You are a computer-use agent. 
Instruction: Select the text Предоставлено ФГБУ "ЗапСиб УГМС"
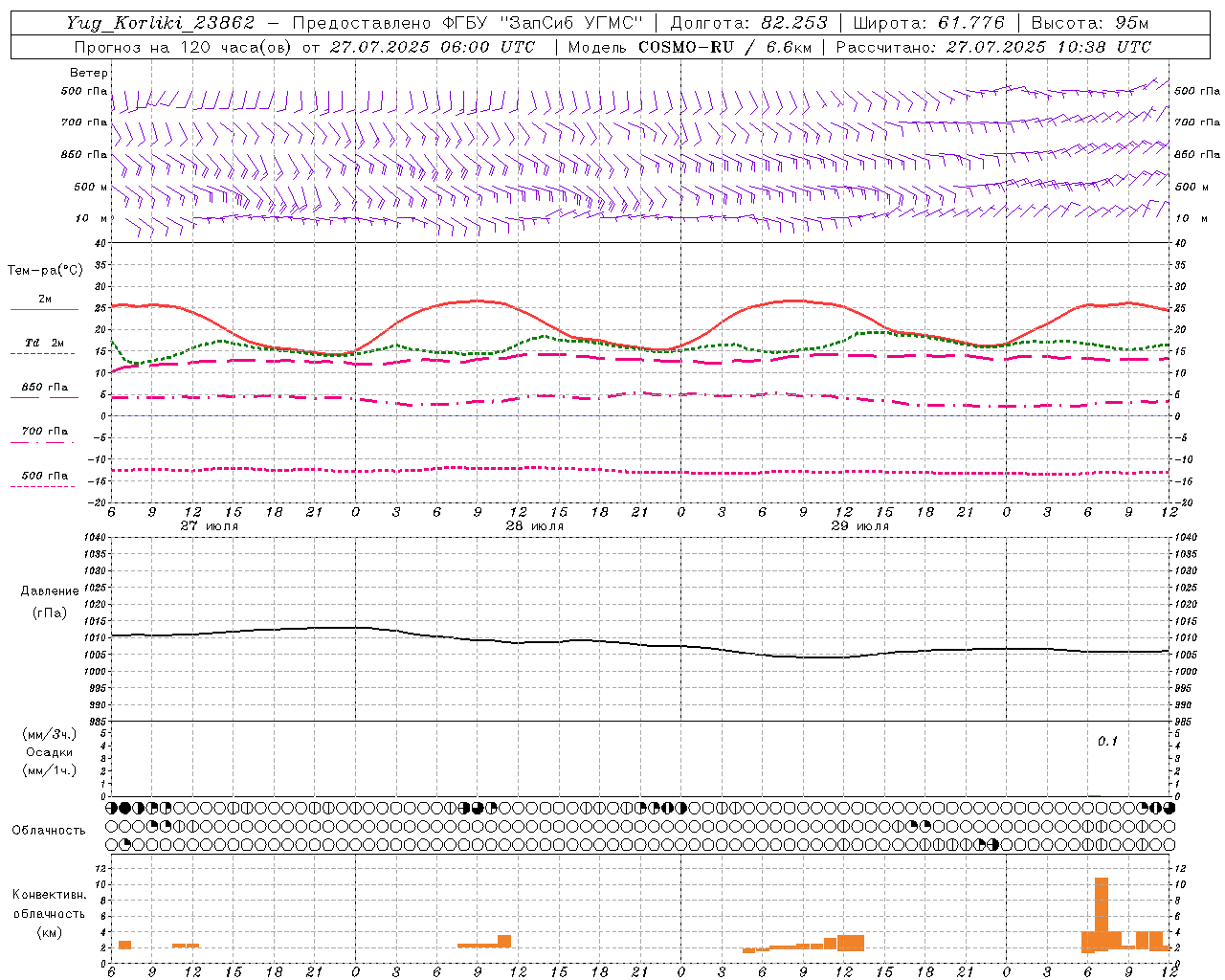[x=467, y=23]
